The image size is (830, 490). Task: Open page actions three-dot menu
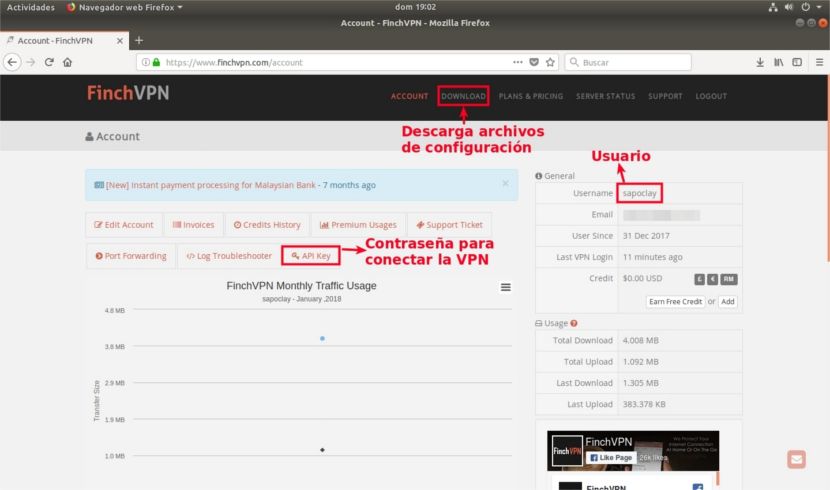point(518,62)
